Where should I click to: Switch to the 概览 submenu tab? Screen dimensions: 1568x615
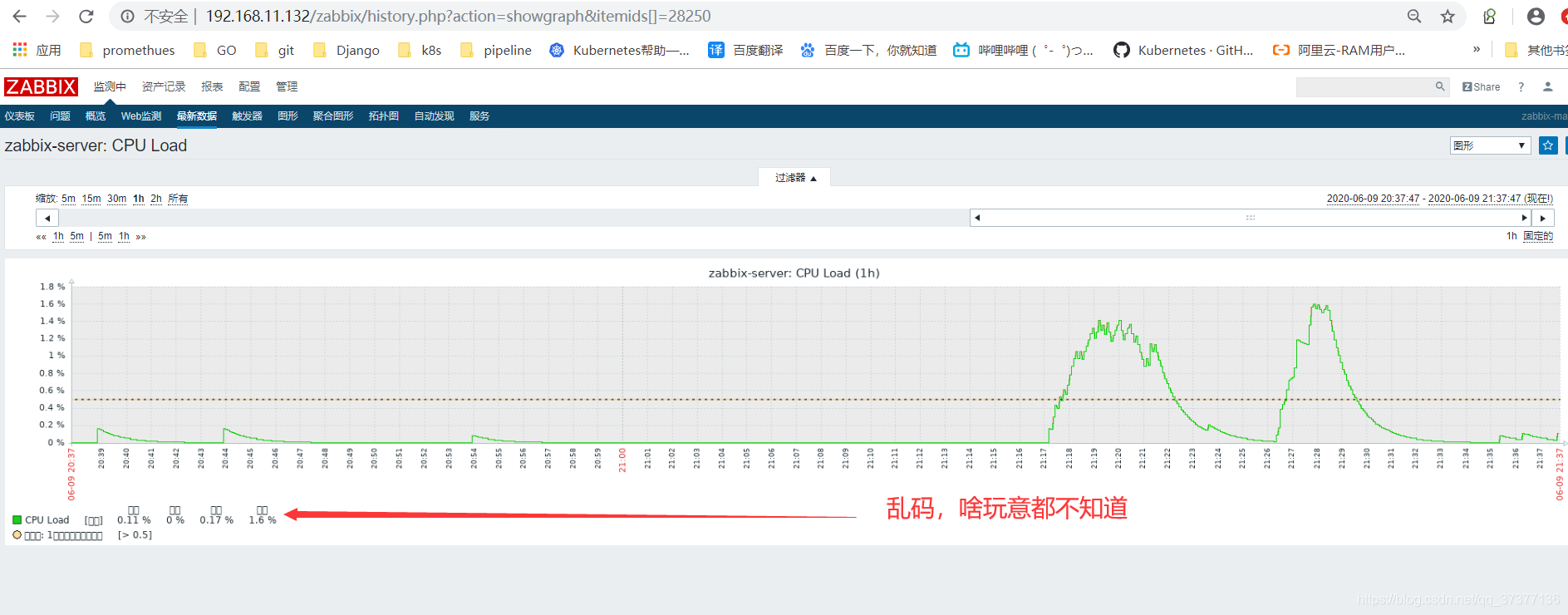pos(96,116)
